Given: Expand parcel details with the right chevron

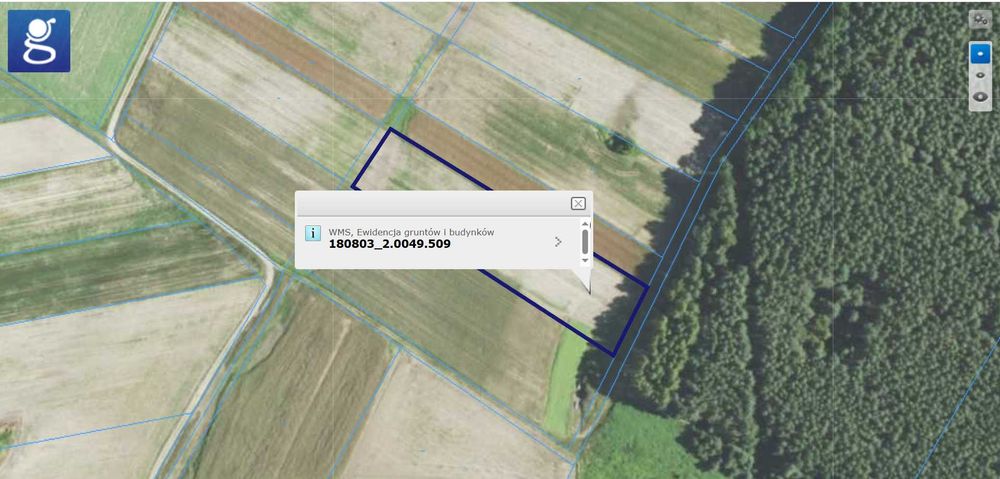Looking at the screenshot, I should pos(558,242).
